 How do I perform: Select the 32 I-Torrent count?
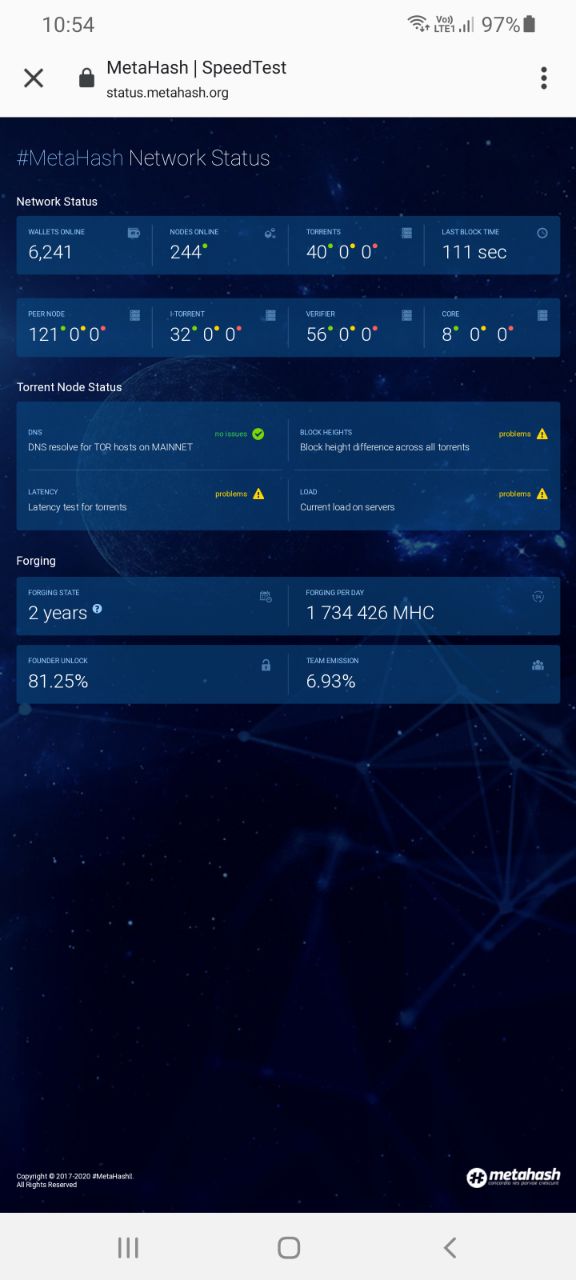click(x=180, y=334)
